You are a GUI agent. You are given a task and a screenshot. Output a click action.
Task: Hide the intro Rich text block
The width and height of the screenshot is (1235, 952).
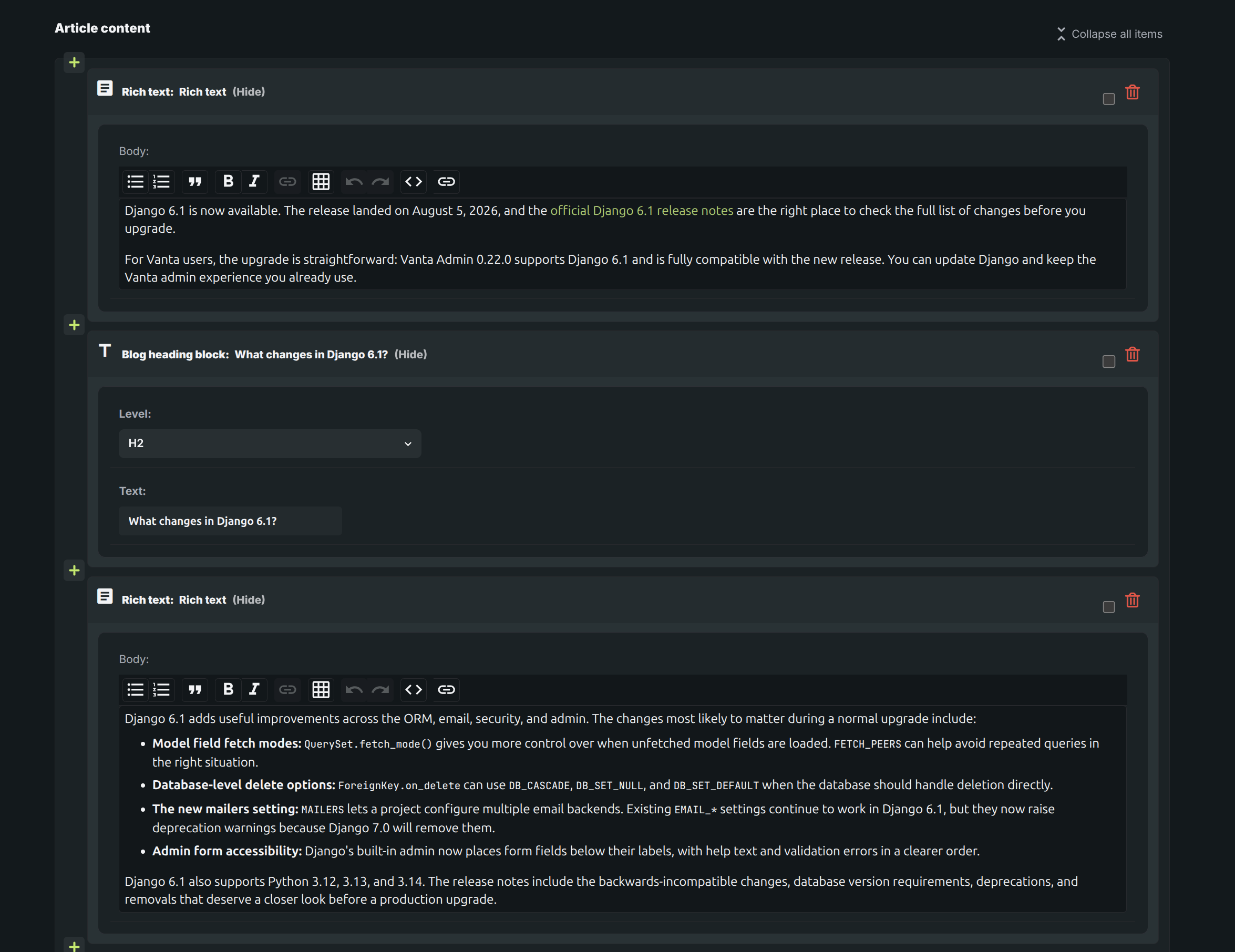pos(249,91)
